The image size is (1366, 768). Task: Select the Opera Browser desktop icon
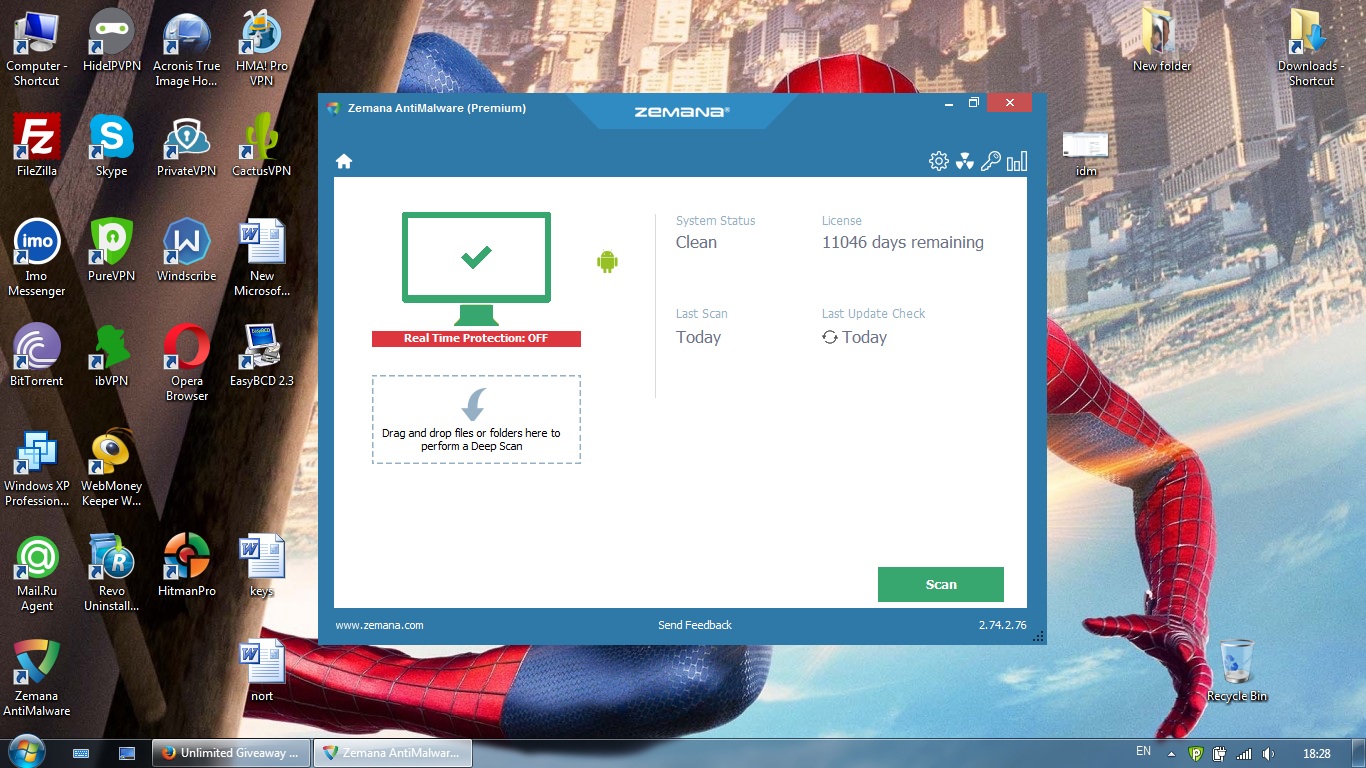(187, 363)
